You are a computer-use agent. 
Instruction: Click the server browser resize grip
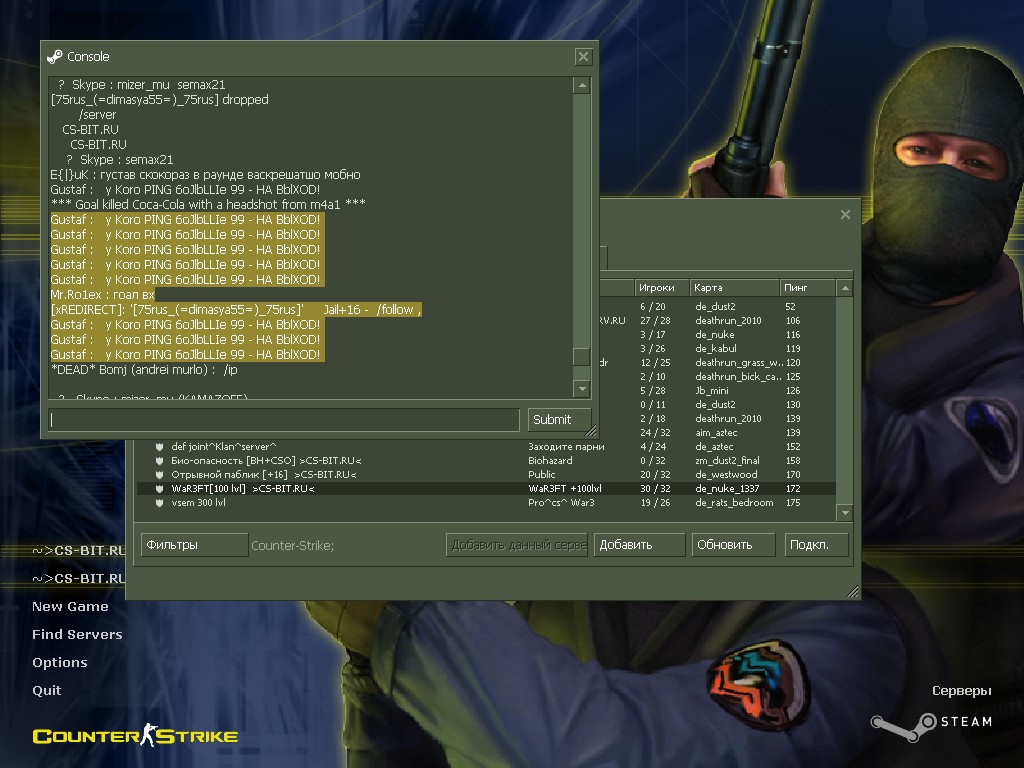point(852,592)
